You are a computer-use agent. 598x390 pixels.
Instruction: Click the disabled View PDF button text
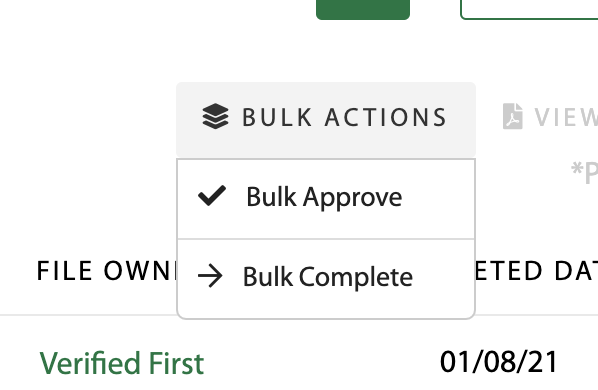click(x=566, y=117)
